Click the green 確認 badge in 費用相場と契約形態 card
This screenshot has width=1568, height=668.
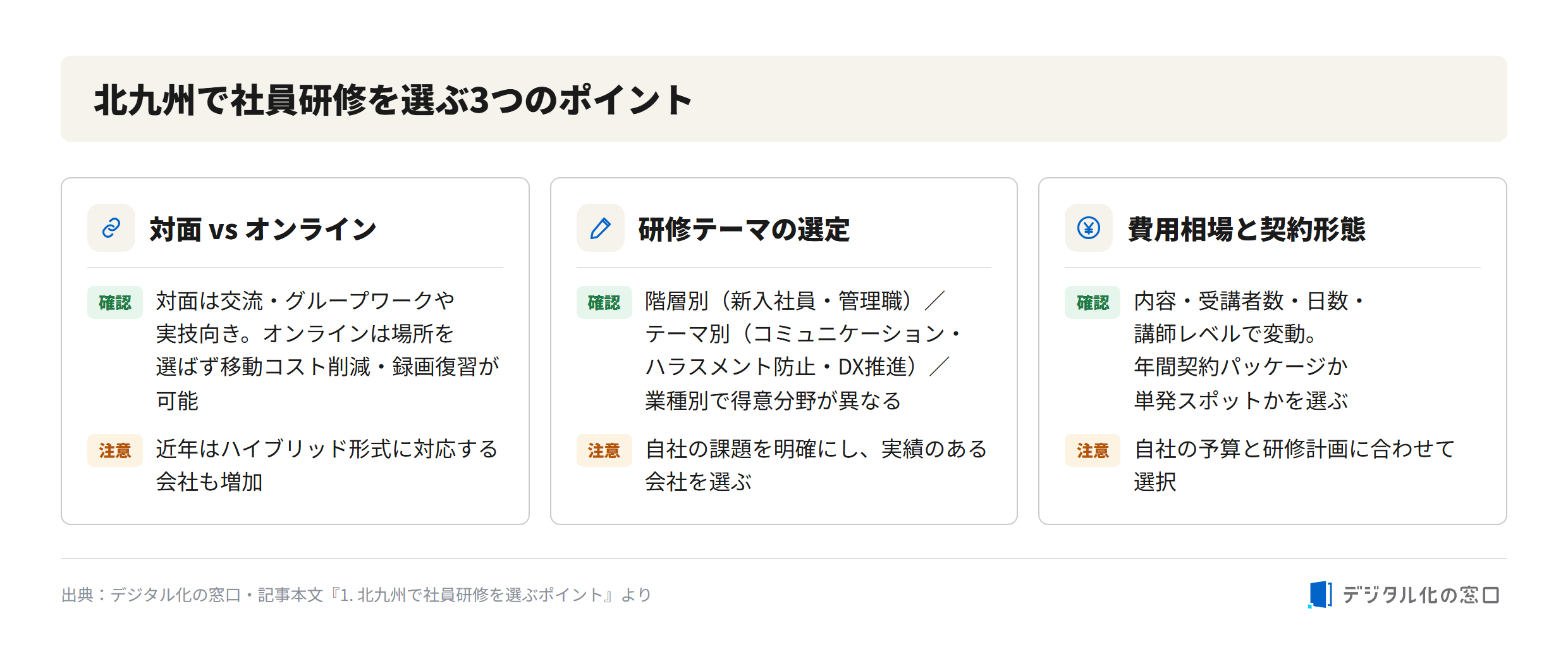click(x=1093, y=302)
